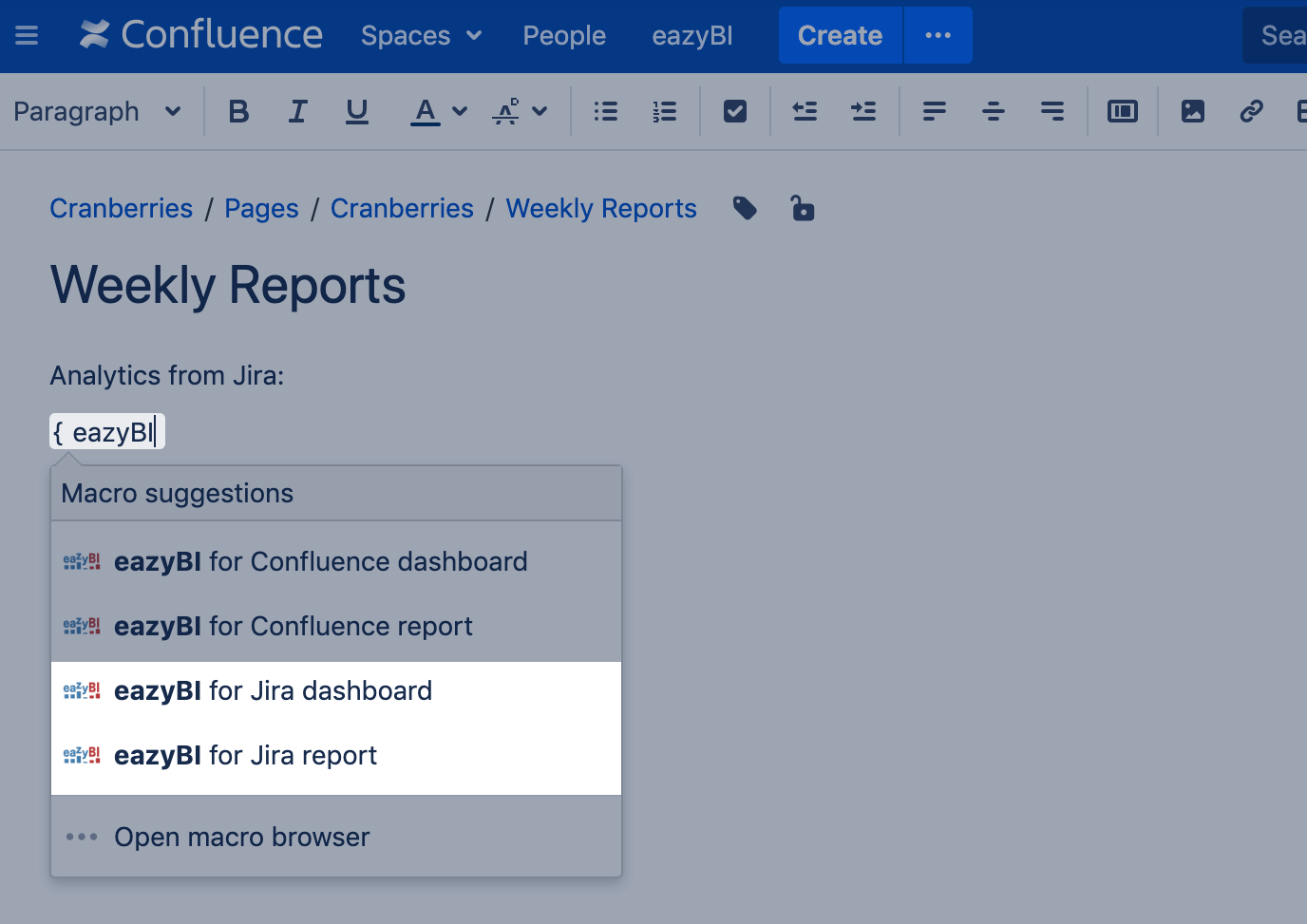This screenshot has height=924, width=1307.
Task: Open the People menu
Action: click(x=563, y=35)
